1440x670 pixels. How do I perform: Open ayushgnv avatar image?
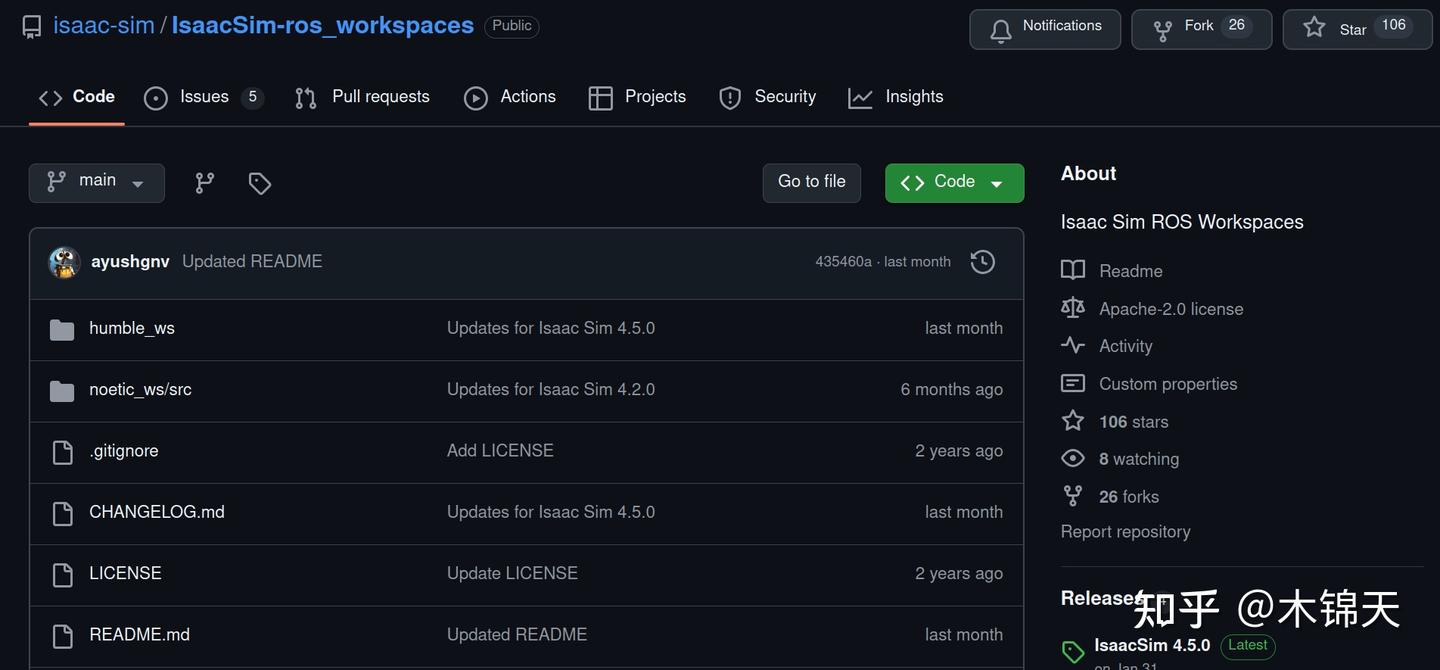pos(64,262)
